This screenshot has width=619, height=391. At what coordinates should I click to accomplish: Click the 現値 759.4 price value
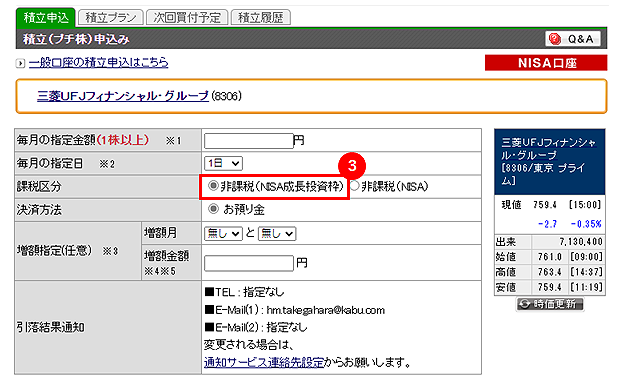[545, 205]
